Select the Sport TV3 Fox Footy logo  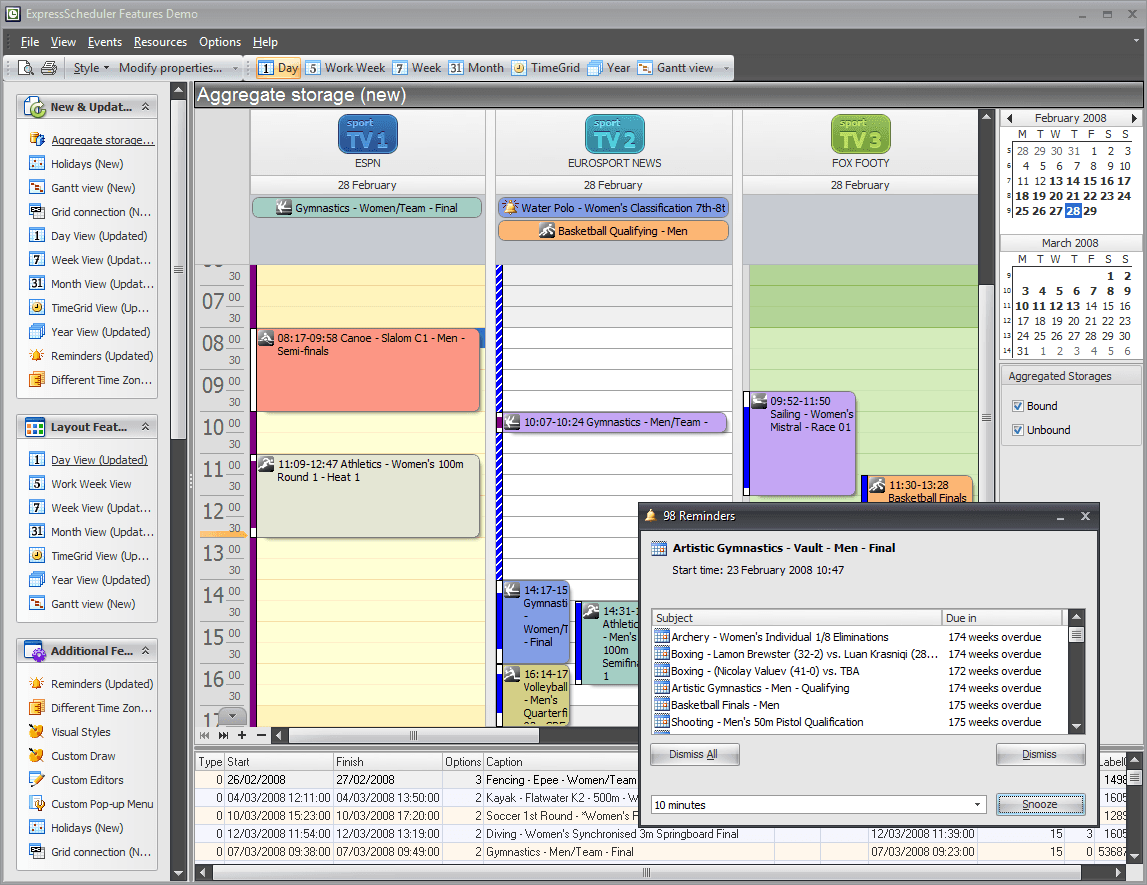pos(860,134)
